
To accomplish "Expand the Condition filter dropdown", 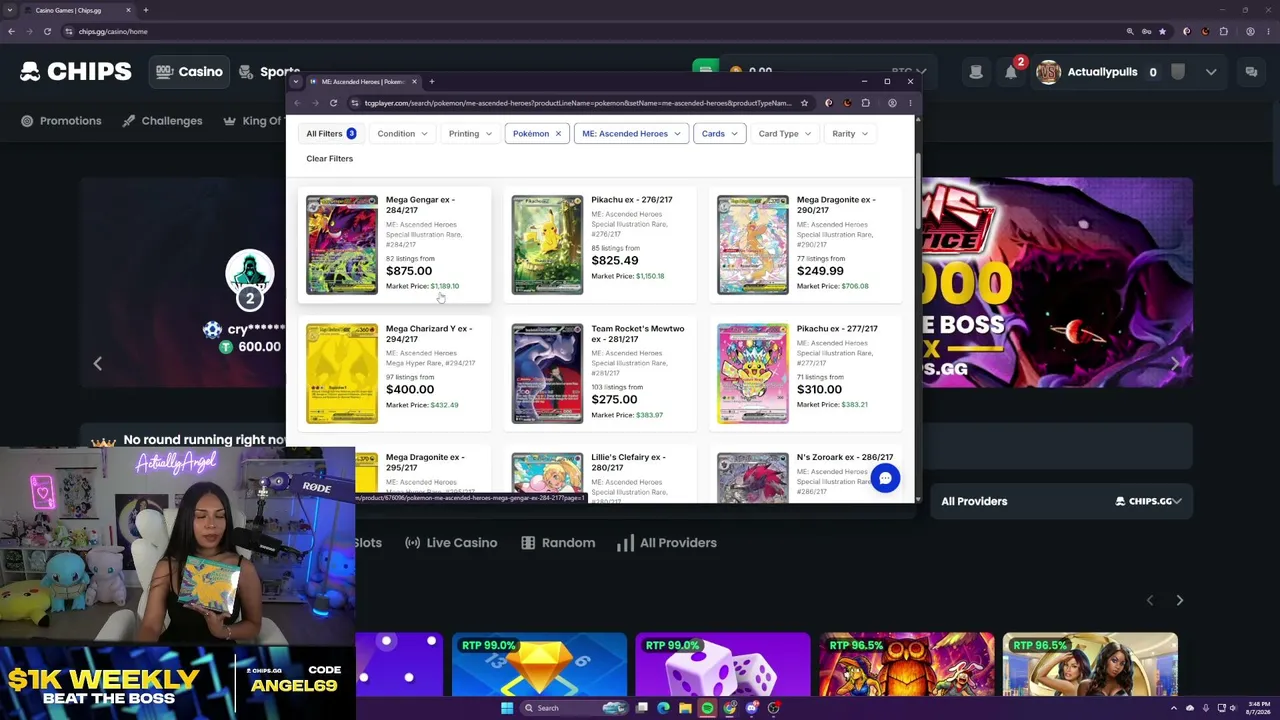I will click(403, 134).
